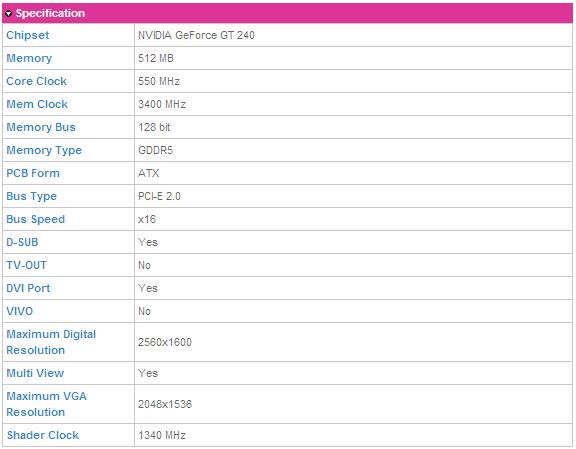
Task: Click the Multi View label
Action: [x=35, y=373]
